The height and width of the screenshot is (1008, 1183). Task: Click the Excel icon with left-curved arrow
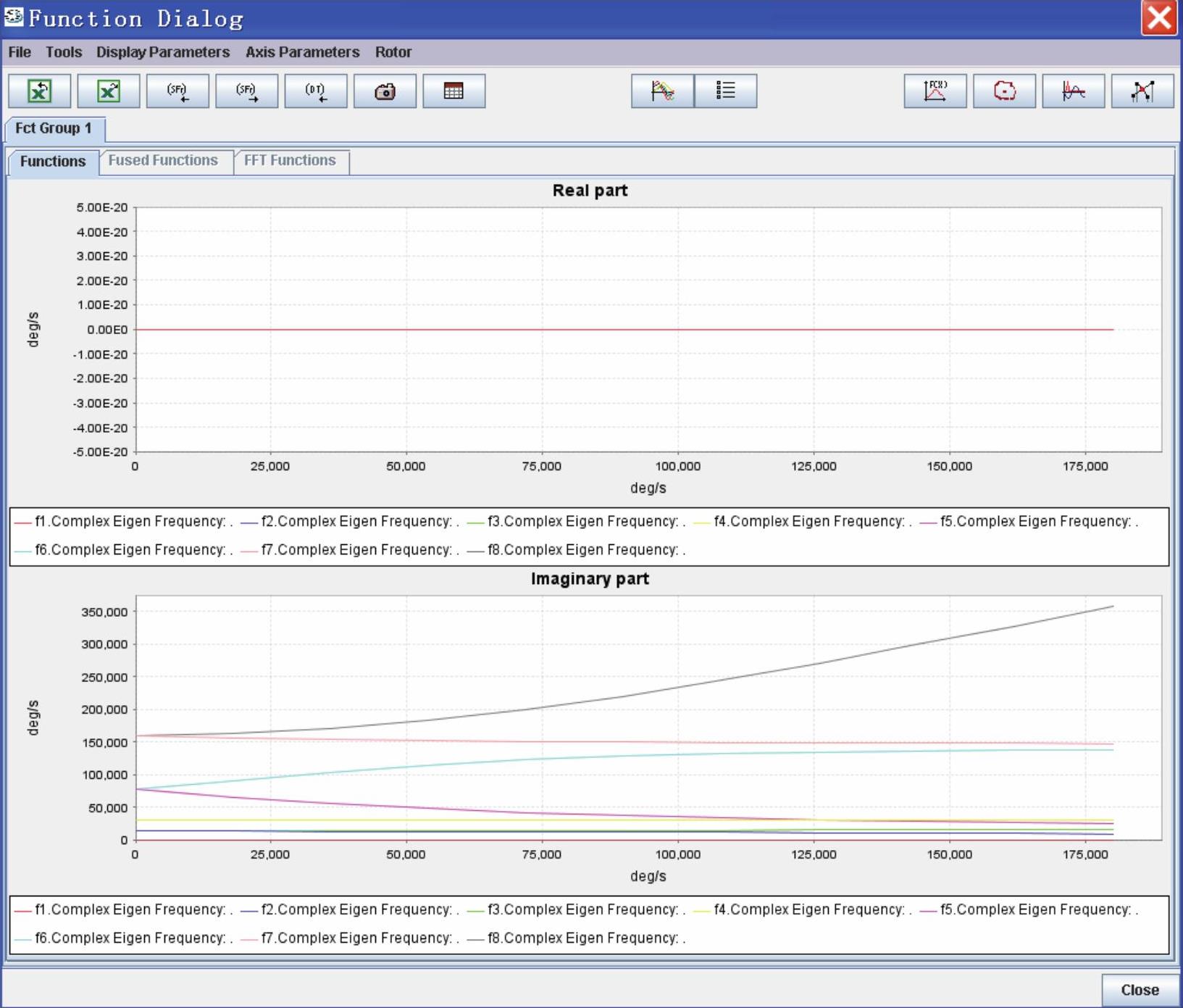coord(39,91)
